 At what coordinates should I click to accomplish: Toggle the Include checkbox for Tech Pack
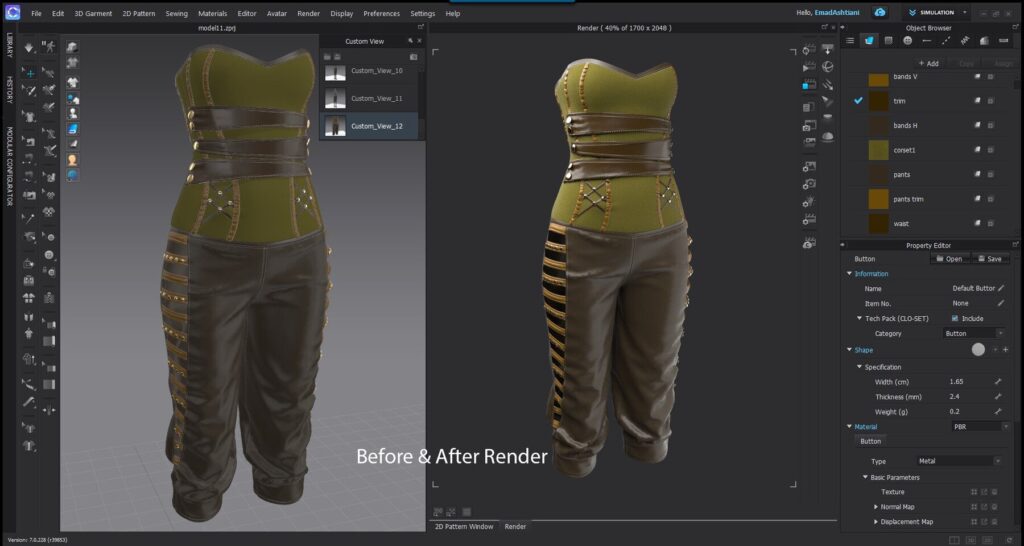tap(955, 318)
